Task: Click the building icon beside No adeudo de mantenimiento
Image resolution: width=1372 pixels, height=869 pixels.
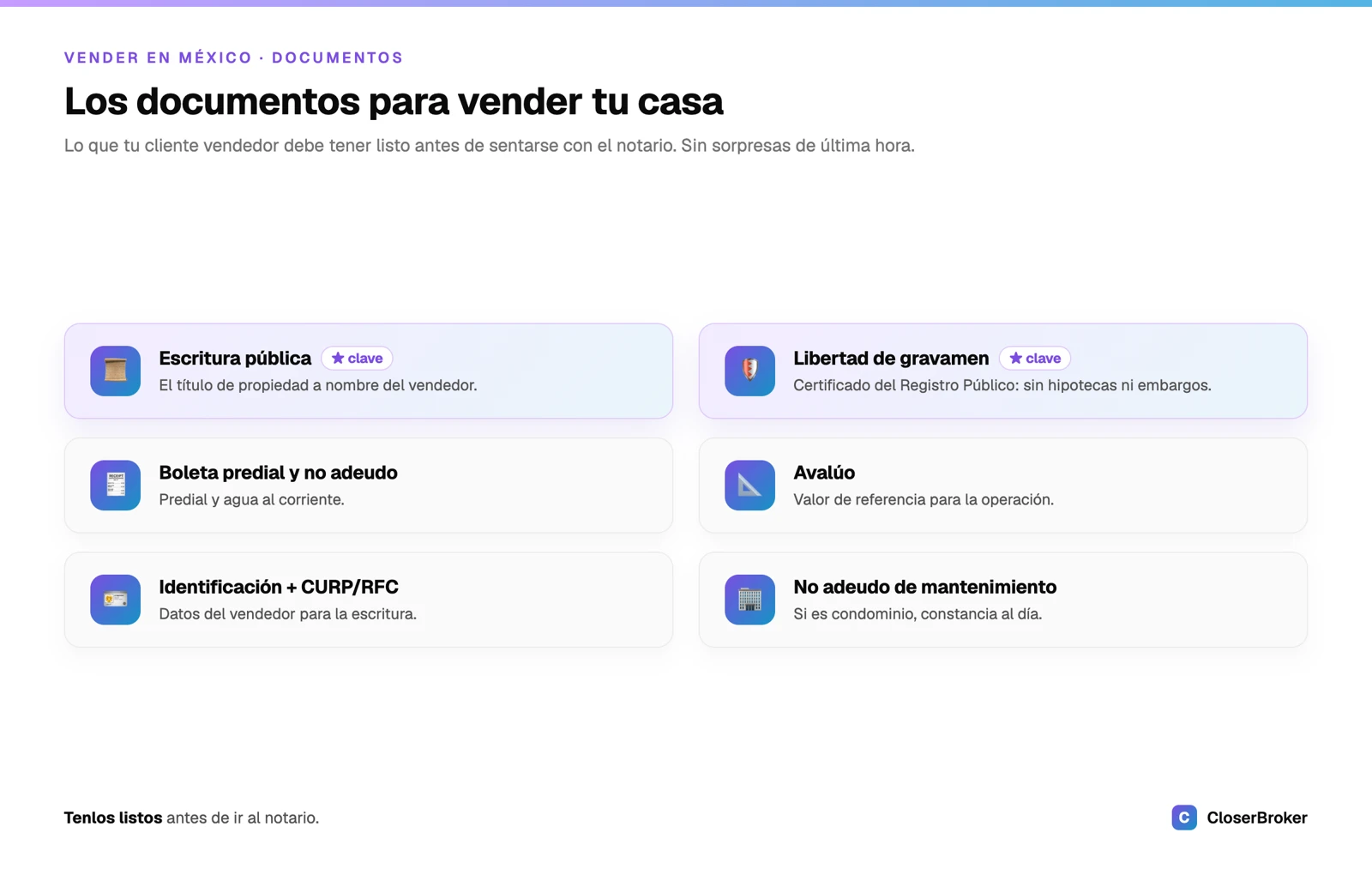Action: pos(749,600)
